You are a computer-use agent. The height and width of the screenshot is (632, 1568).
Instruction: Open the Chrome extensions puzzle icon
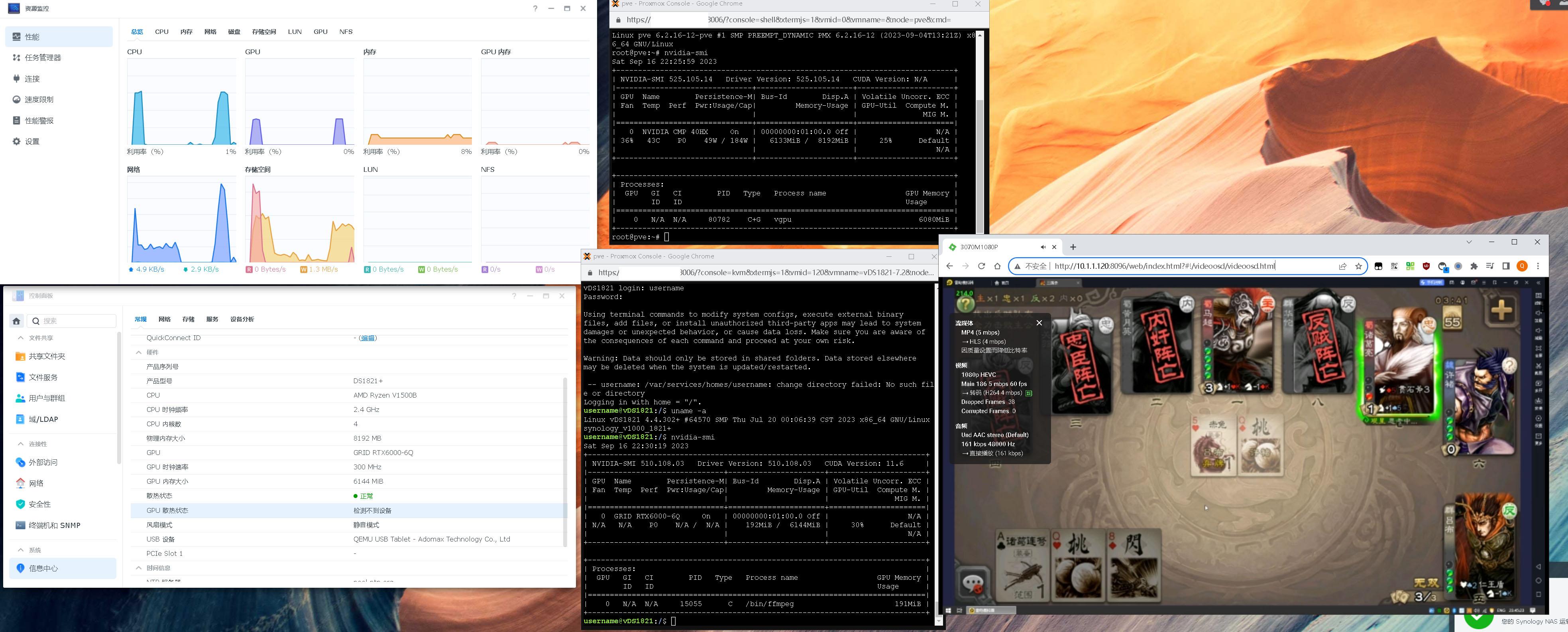[1474, 266]
